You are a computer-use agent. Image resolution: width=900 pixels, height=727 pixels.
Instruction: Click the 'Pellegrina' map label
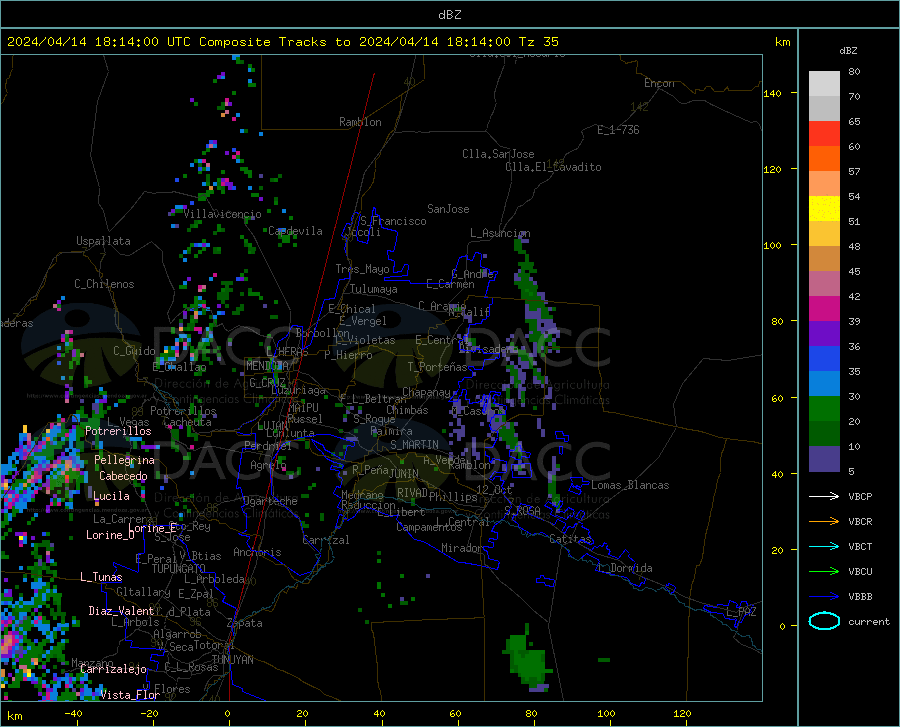125,460
